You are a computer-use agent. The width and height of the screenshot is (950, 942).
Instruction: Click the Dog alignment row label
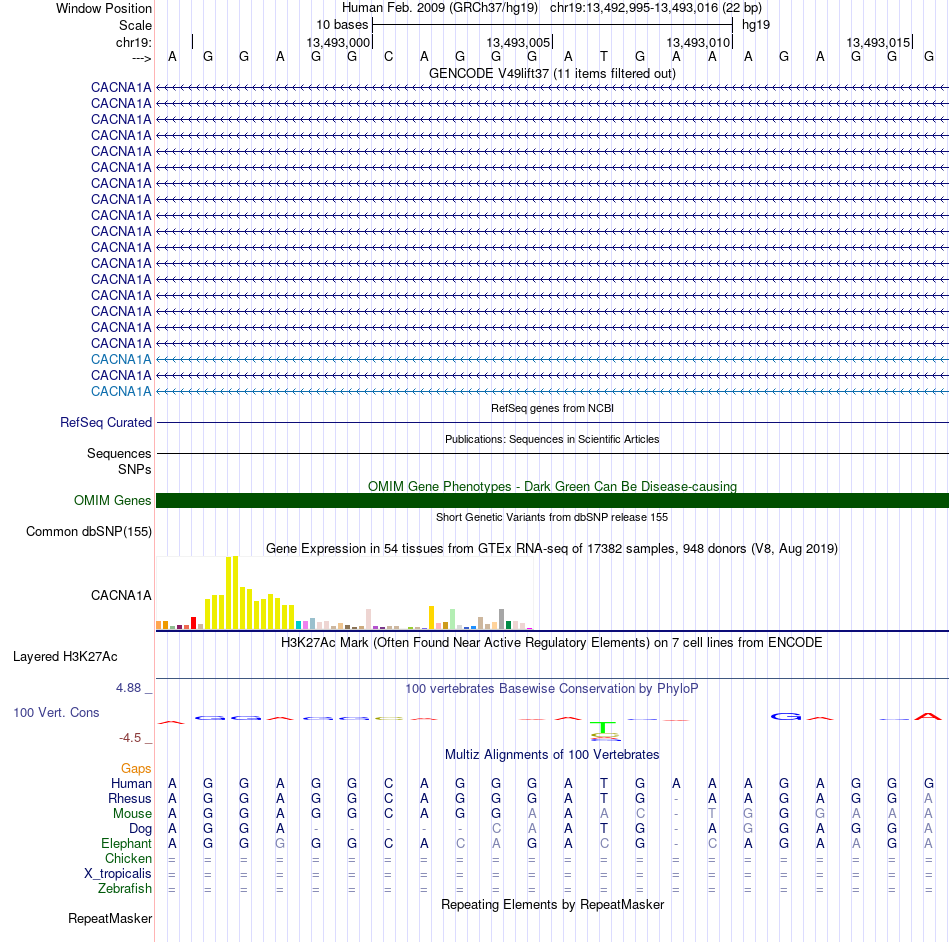140,829
